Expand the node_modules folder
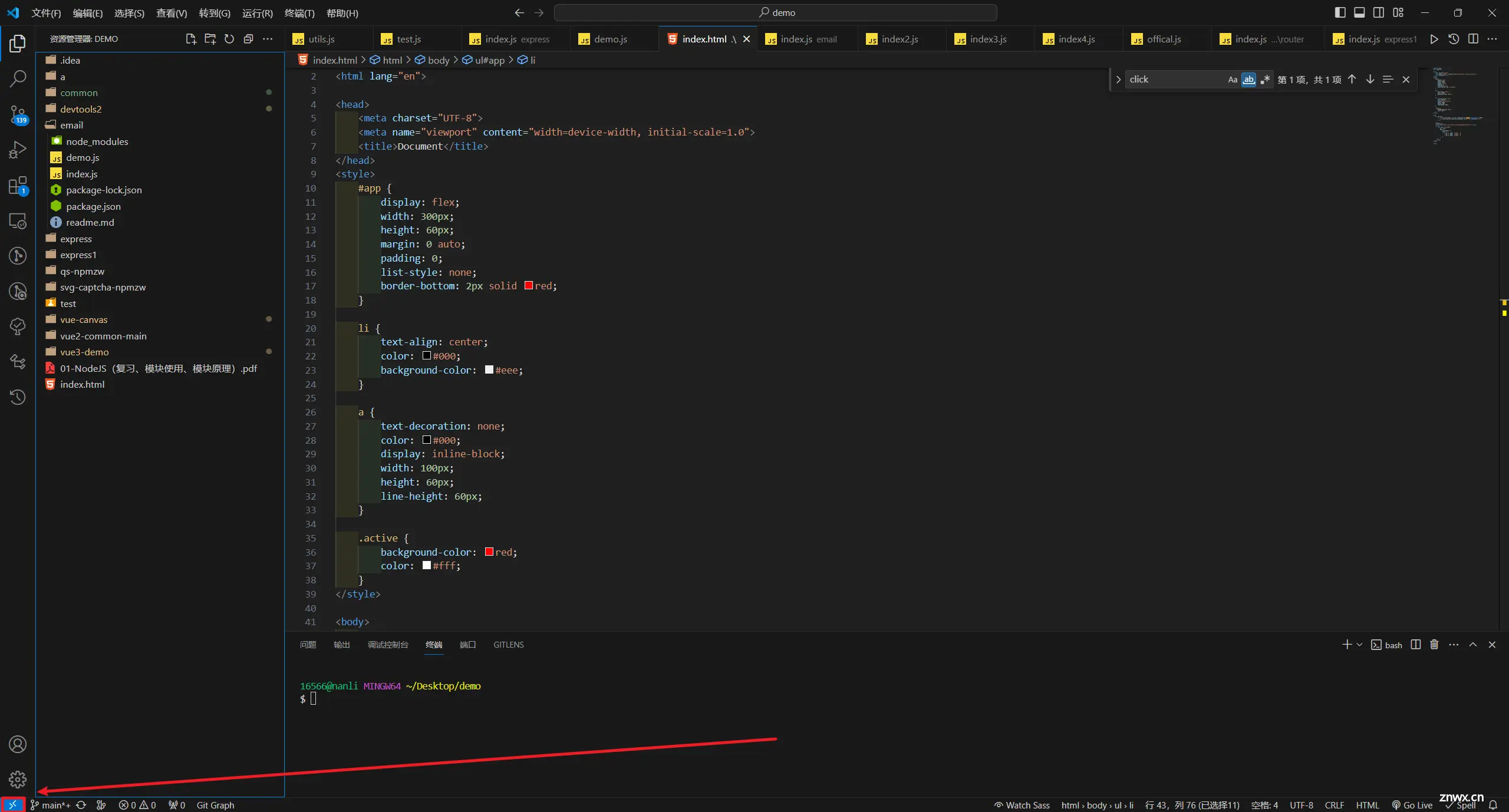Screen dimensions: 1509x812 pos(160,141)
